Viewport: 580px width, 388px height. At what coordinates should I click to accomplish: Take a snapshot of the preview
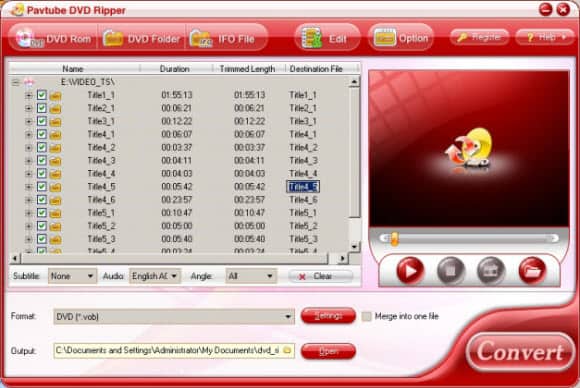[x=491, y=271]
